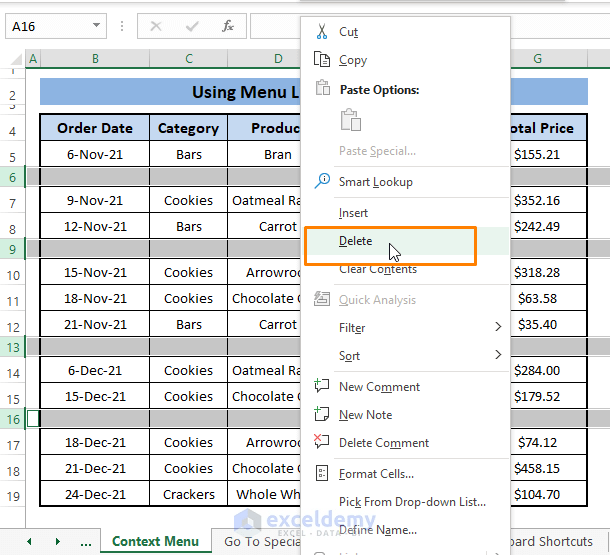Click the Smart Lookup magnifier icon
The height and width of the screenshot is (555, 610).
pyautogui.click(x=322, y=181)
